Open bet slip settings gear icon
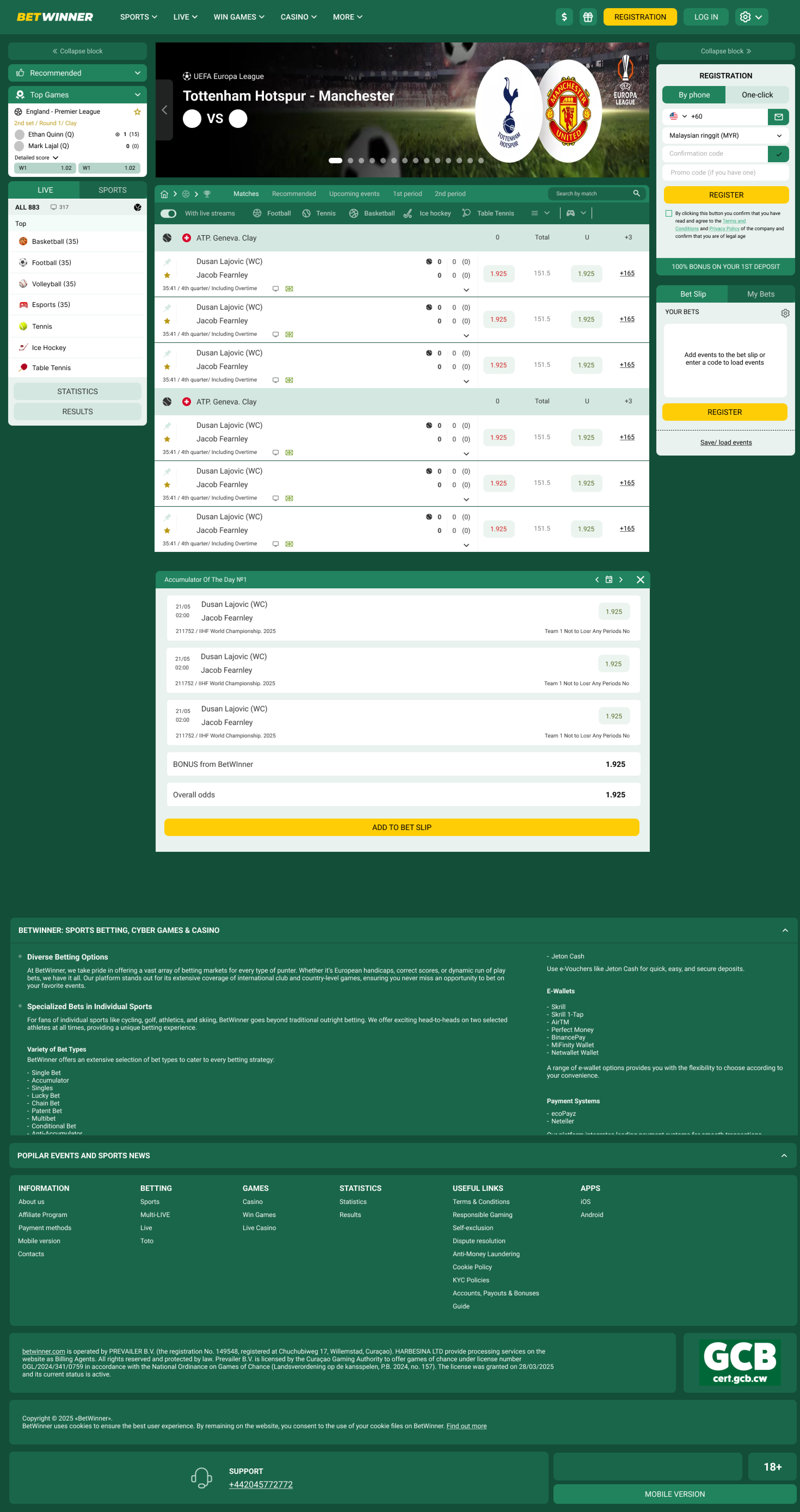The height and width of the screenshot is (1512, 800). (785, 314)
